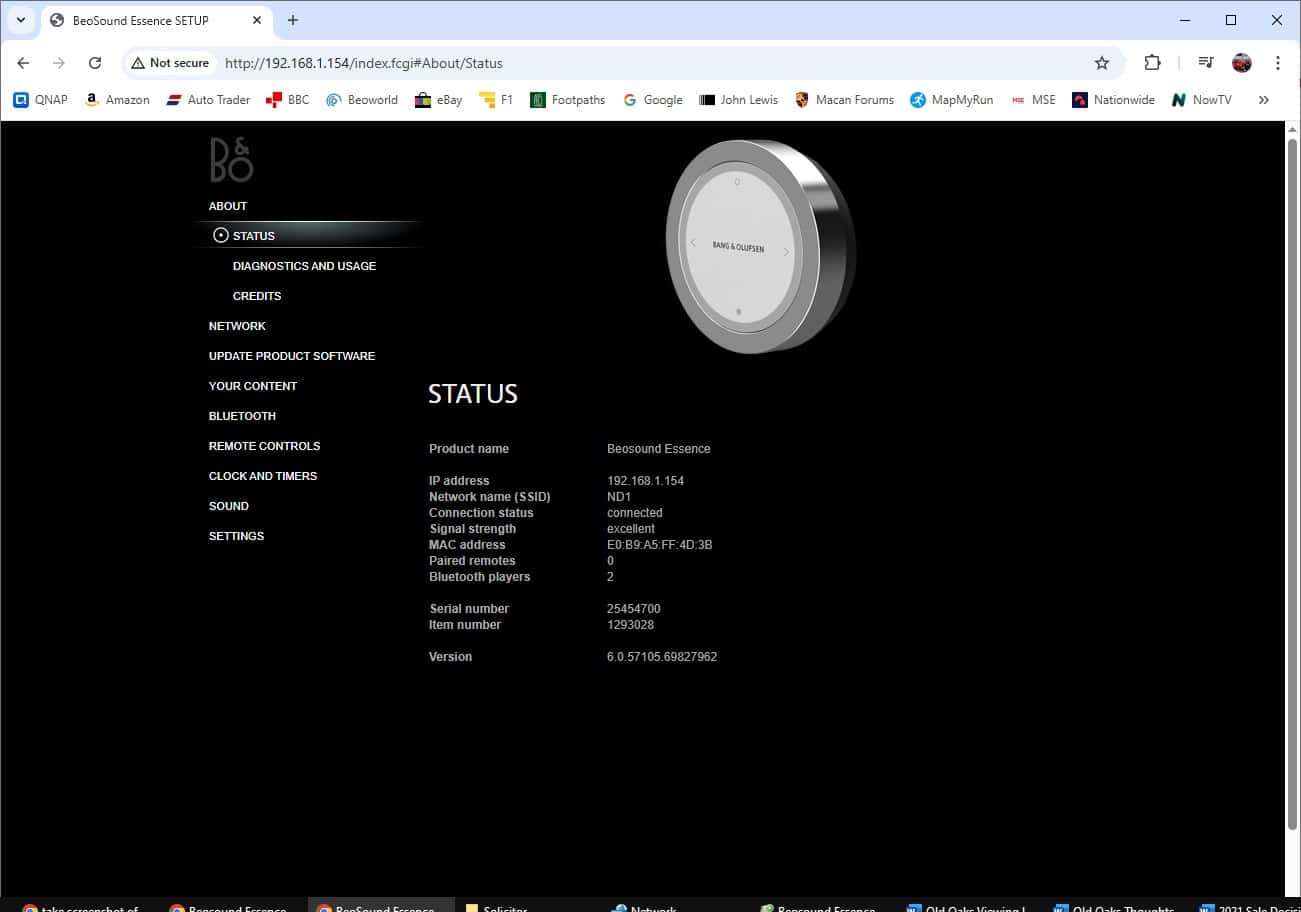This screenshot has height=912, width=1301.
Task: Select the STATUS submenu item
Action: tap(253, 236)
